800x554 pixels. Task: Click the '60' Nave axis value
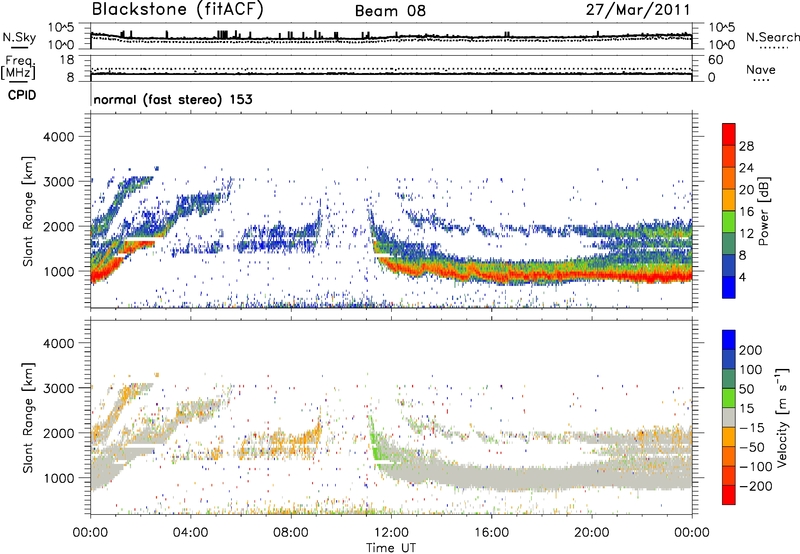[715, 60]
